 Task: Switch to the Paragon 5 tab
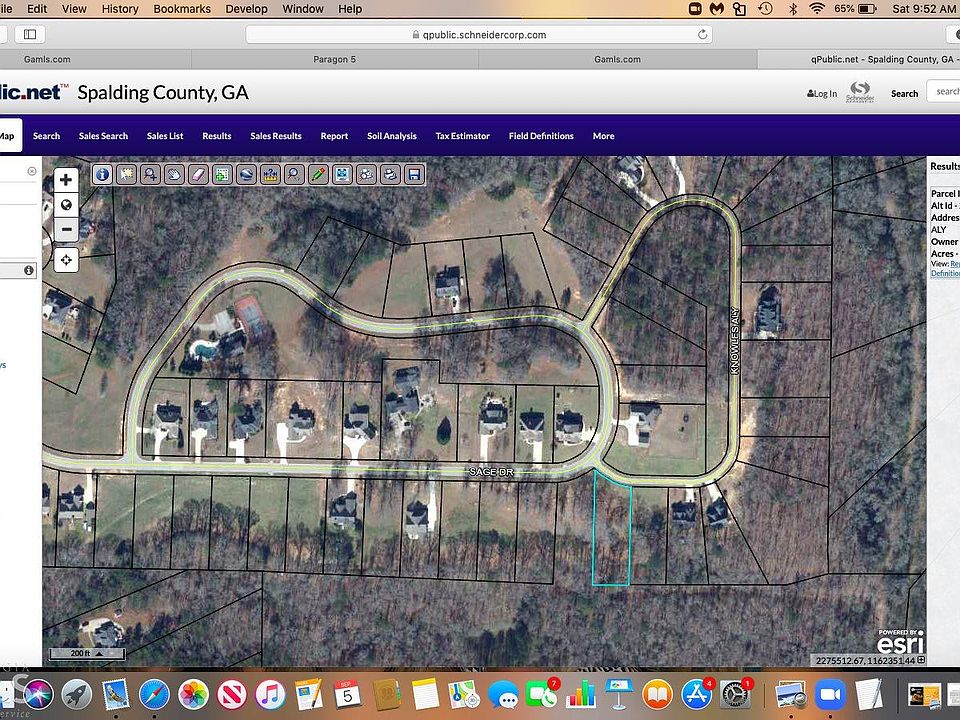pyautogui.click(x=334, y=59)
